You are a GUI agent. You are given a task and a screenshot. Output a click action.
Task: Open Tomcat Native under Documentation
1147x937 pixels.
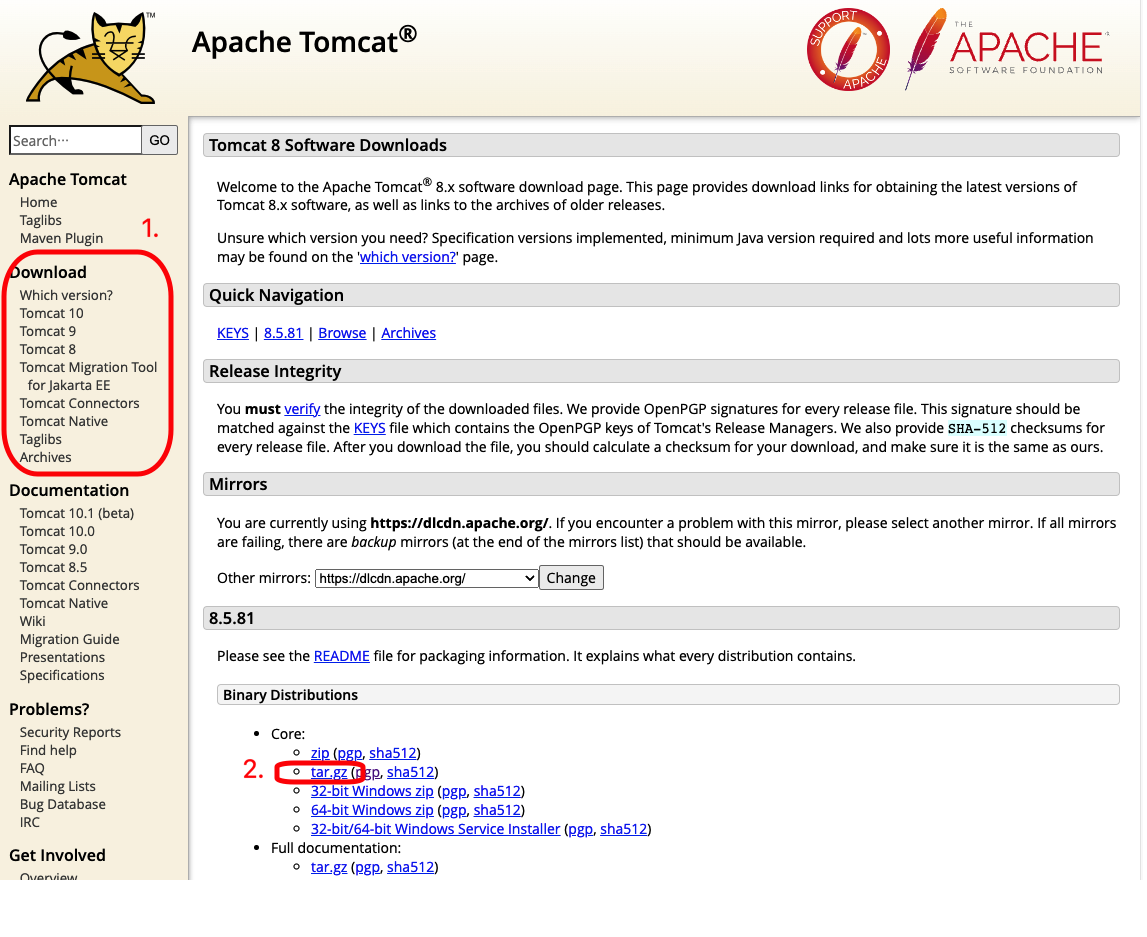(64, 603)
